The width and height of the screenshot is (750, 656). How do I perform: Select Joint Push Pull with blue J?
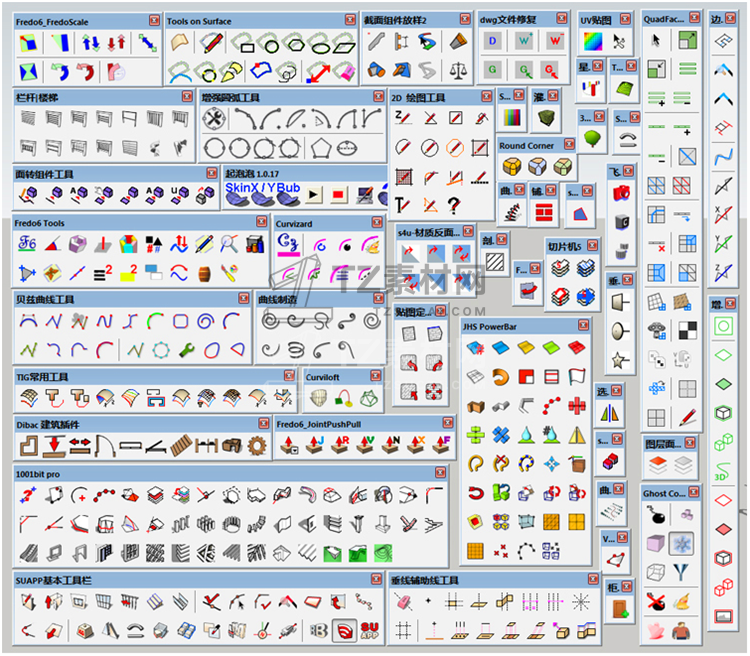click(x=315, y=445)
